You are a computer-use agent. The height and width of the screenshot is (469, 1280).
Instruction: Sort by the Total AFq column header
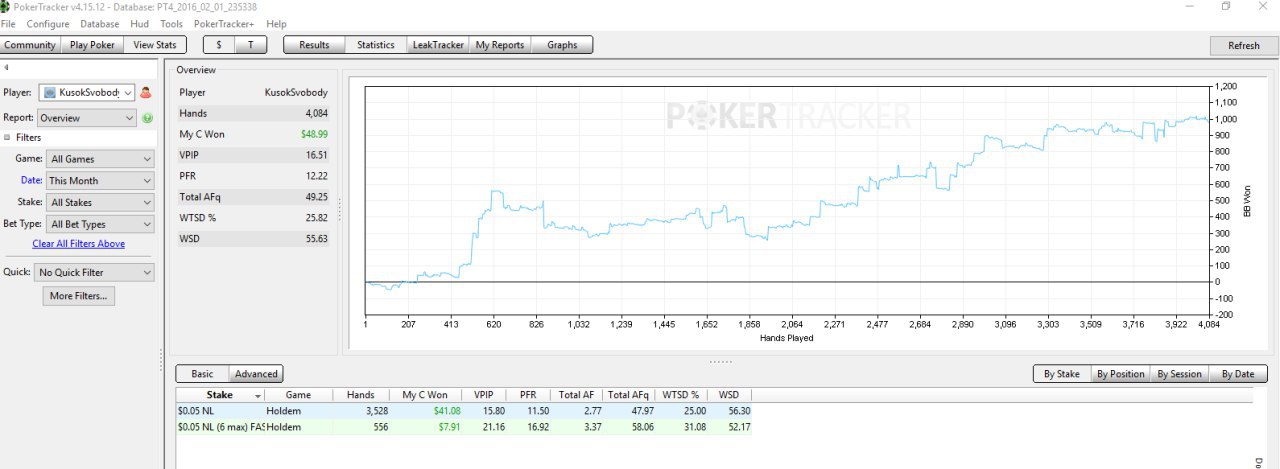pos(628,396)
